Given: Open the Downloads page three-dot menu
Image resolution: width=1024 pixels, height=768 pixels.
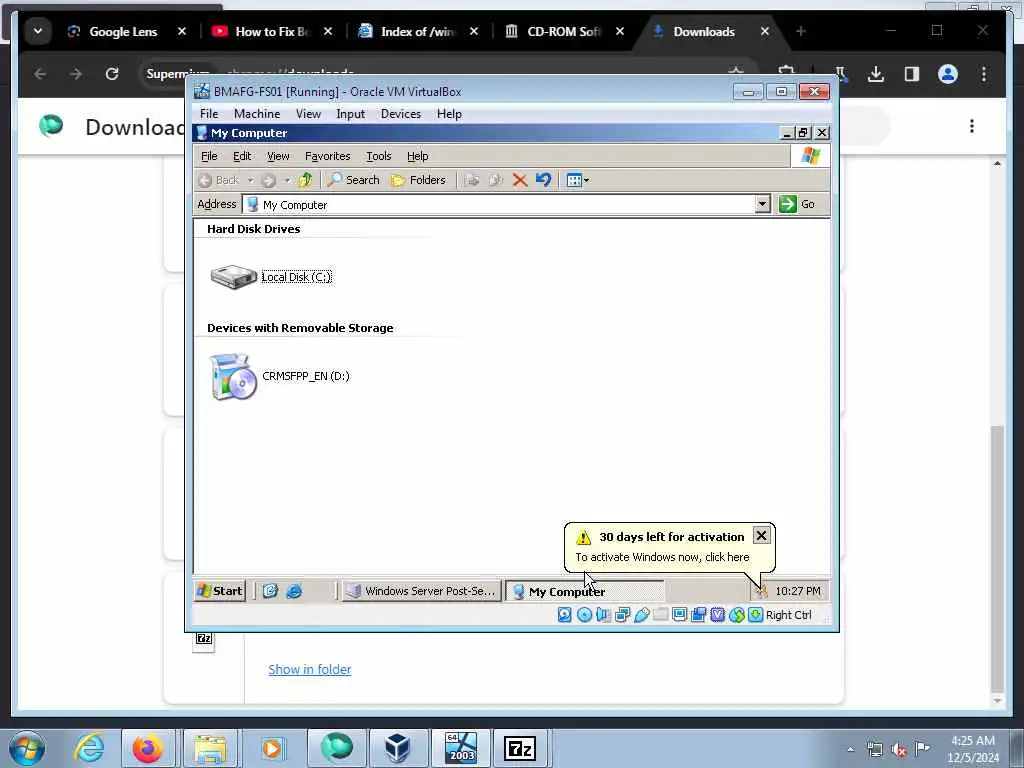Looking at the screenshot, I should pyautogui.click(x=972, y=126).
